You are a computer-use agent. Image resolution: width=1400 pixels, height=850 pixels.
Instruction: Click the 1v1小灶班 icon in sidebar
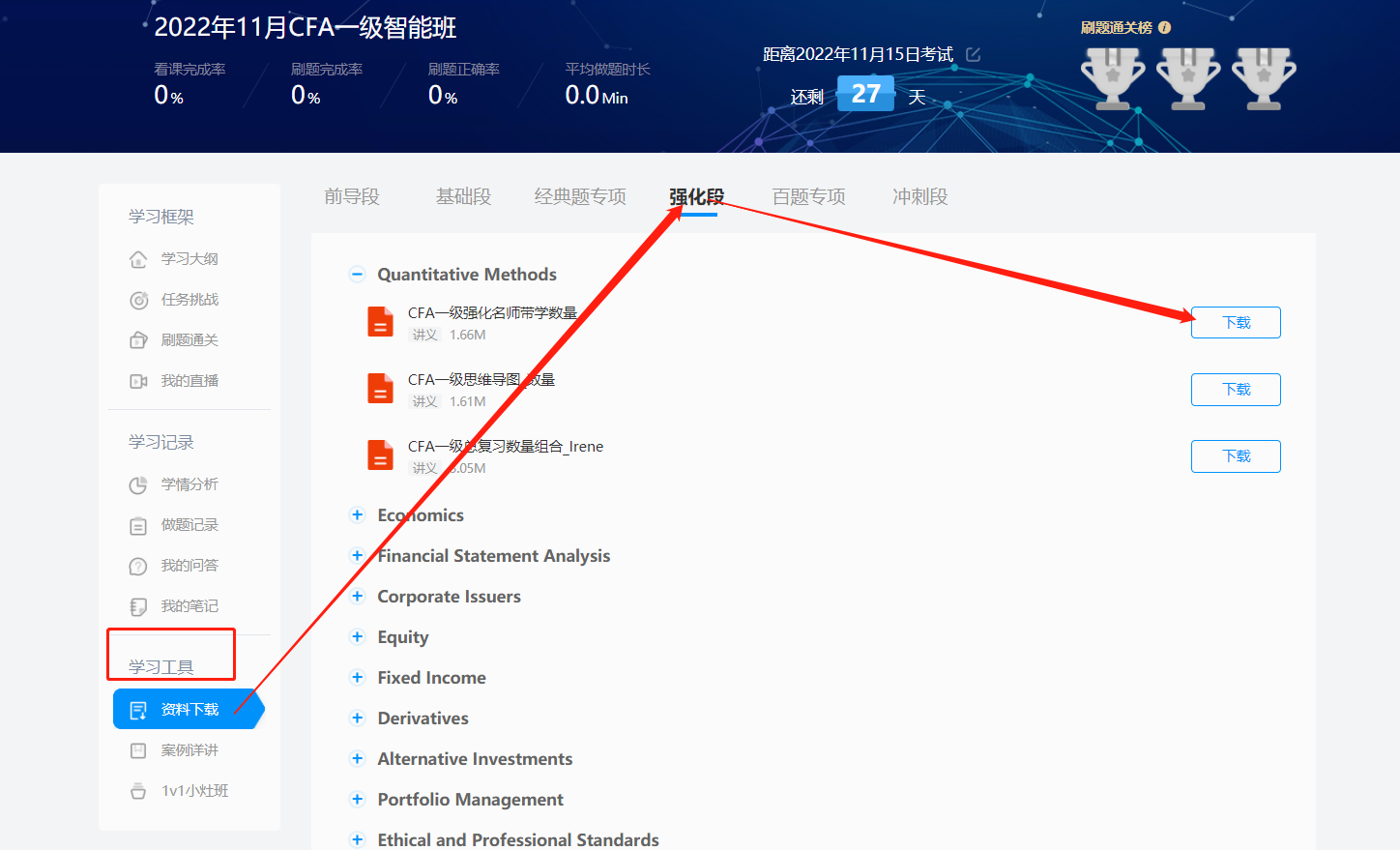(138, 791)
